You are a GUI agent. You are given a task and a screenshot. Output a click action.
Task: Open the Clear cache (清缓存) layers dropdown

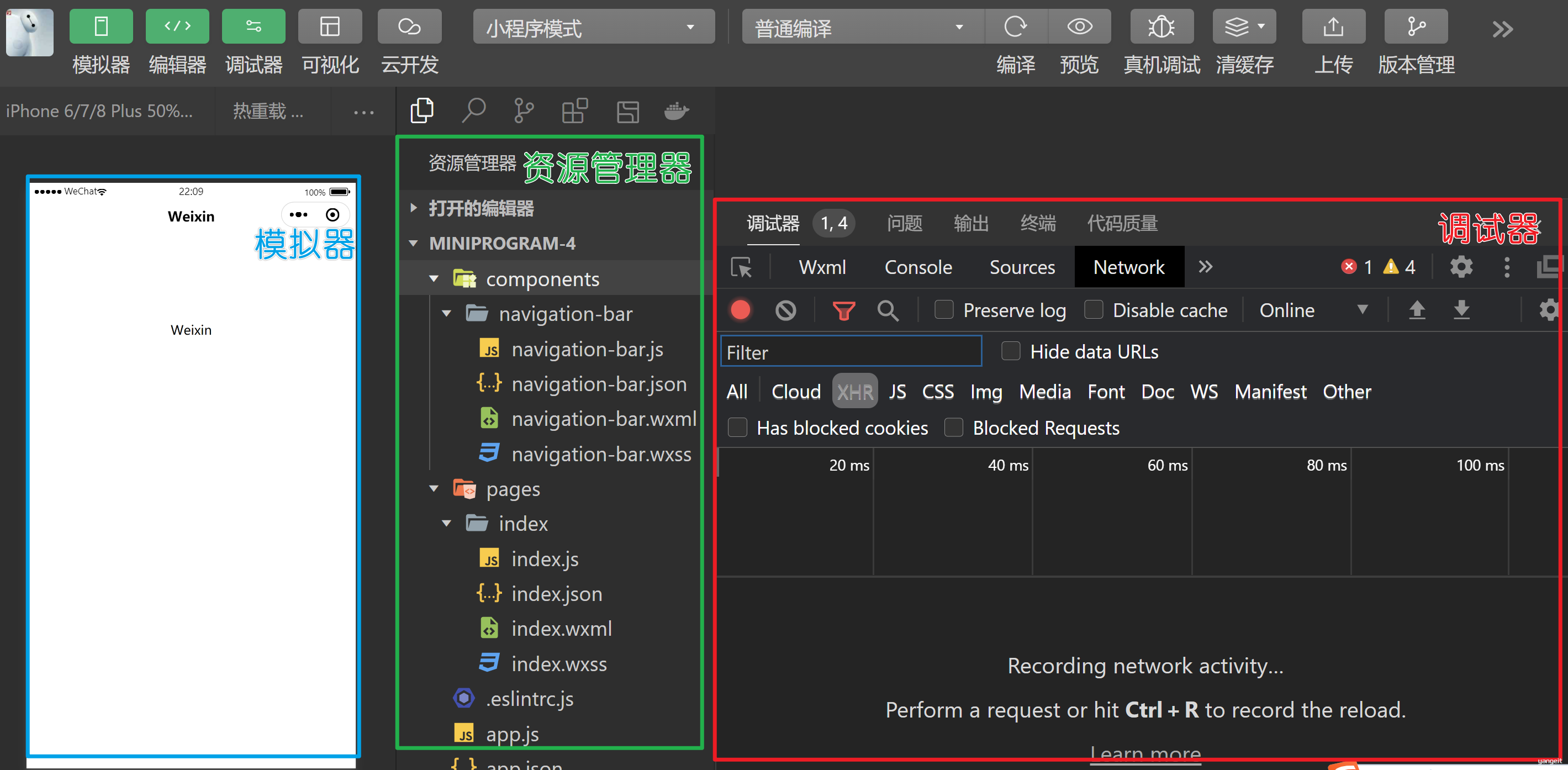(1244, 27)
